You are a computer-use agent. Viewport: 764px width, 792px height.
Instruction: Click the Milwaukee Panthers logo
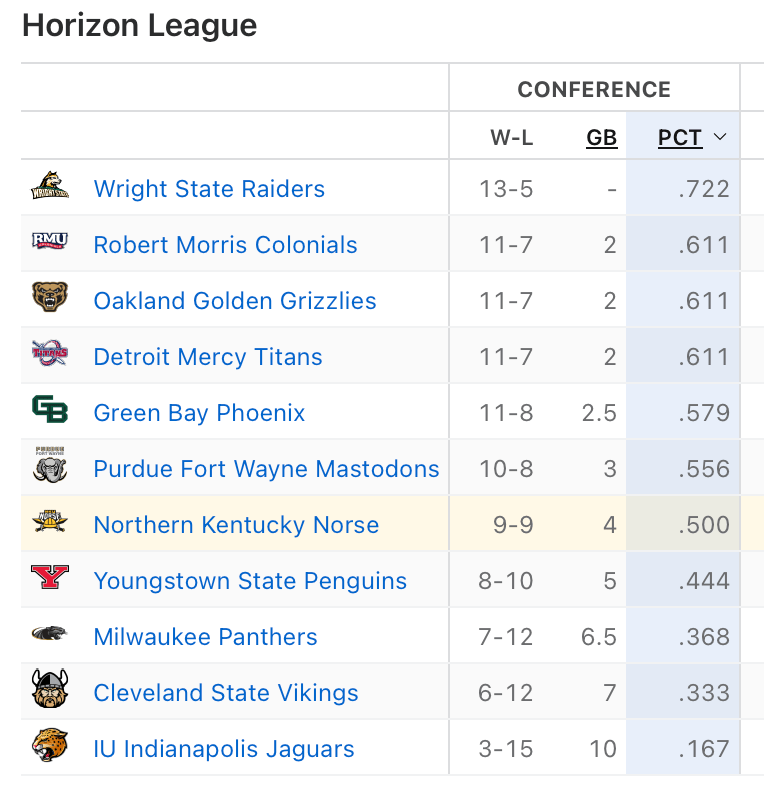click(x=50, y=635)
